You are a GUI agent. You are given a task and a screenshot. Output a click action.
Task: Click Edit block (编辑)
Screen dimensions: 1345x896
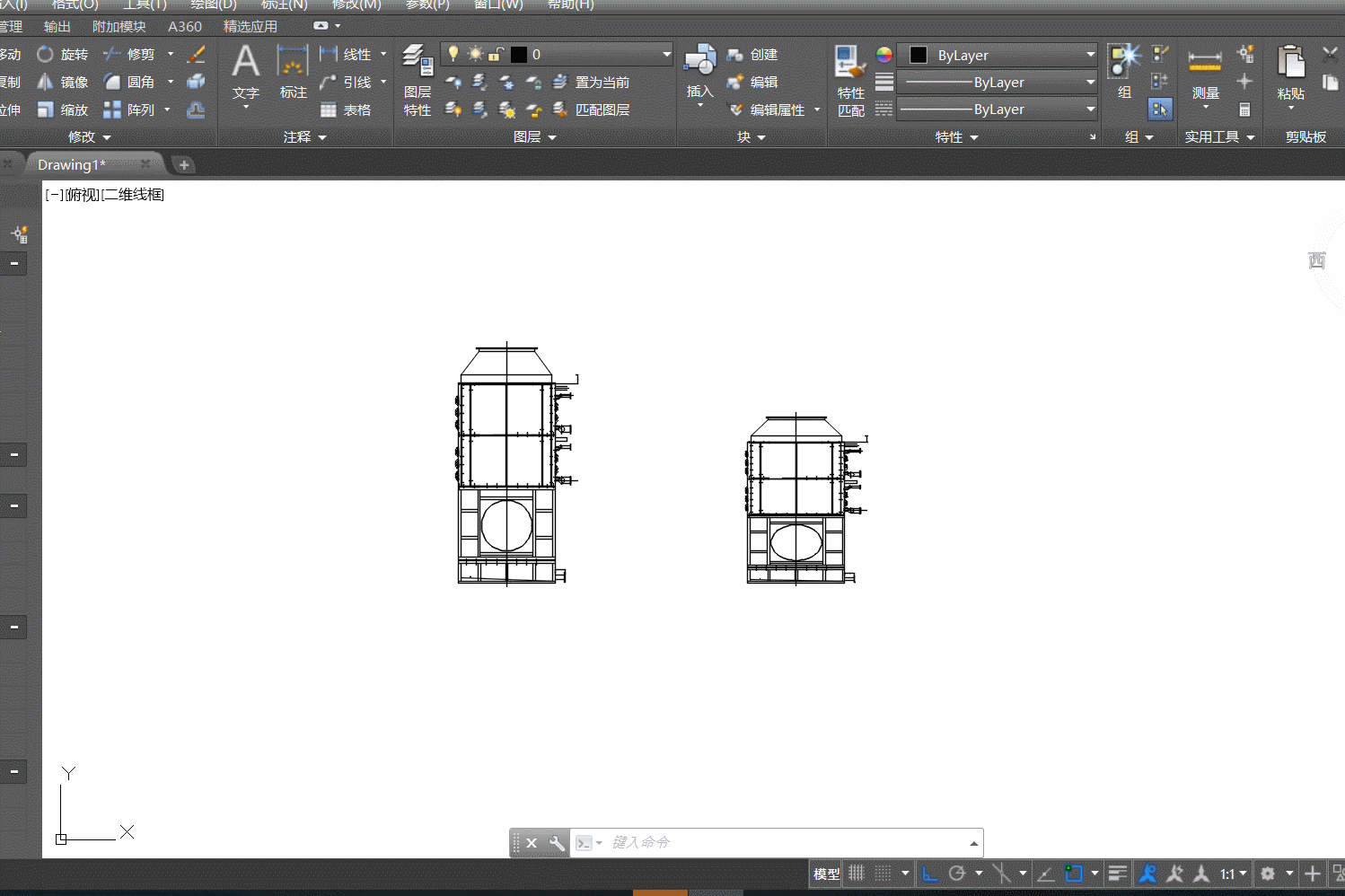(x=752, y=83)
